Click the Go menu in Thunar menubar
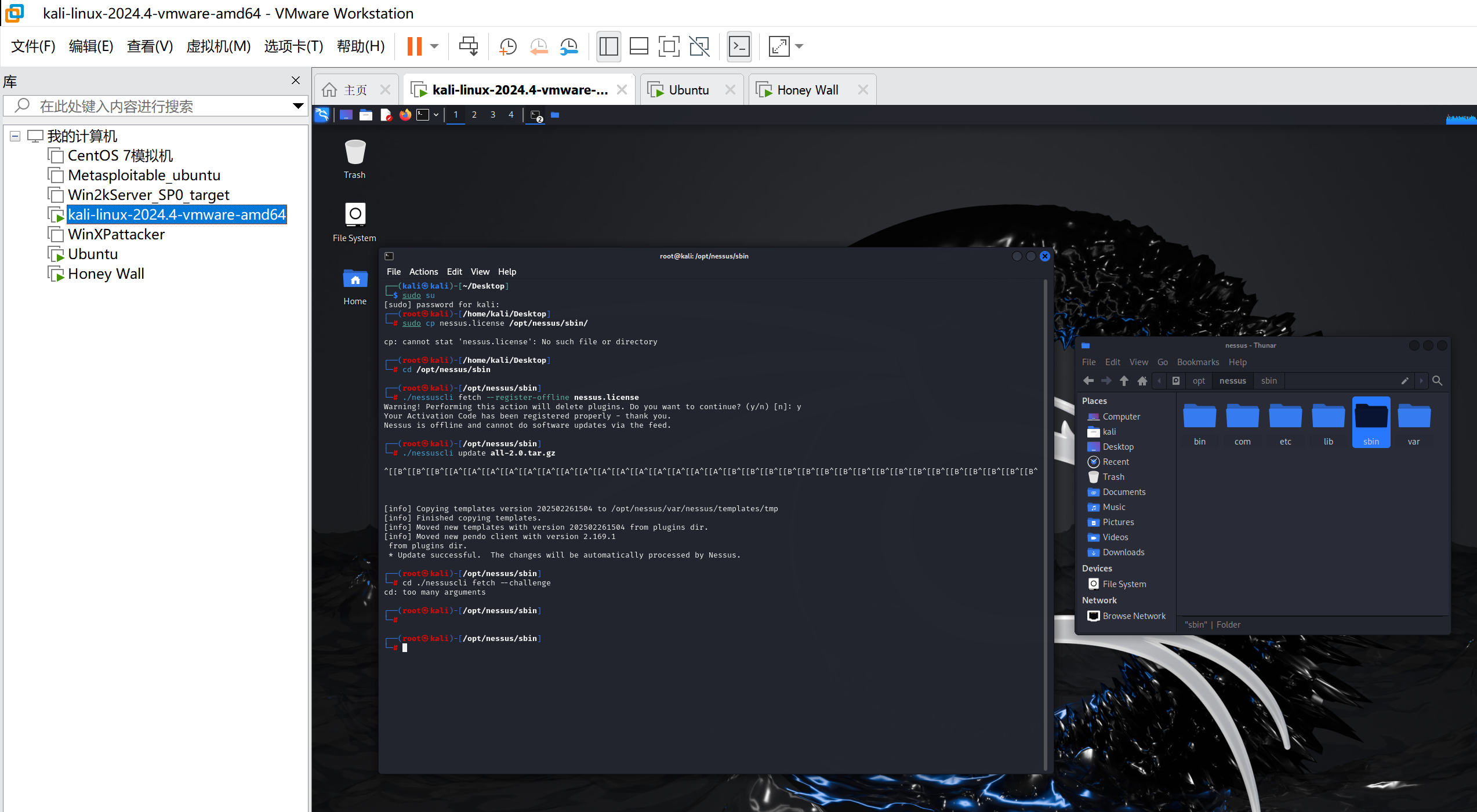The image size is (1477, 812). click(1163, 362)
